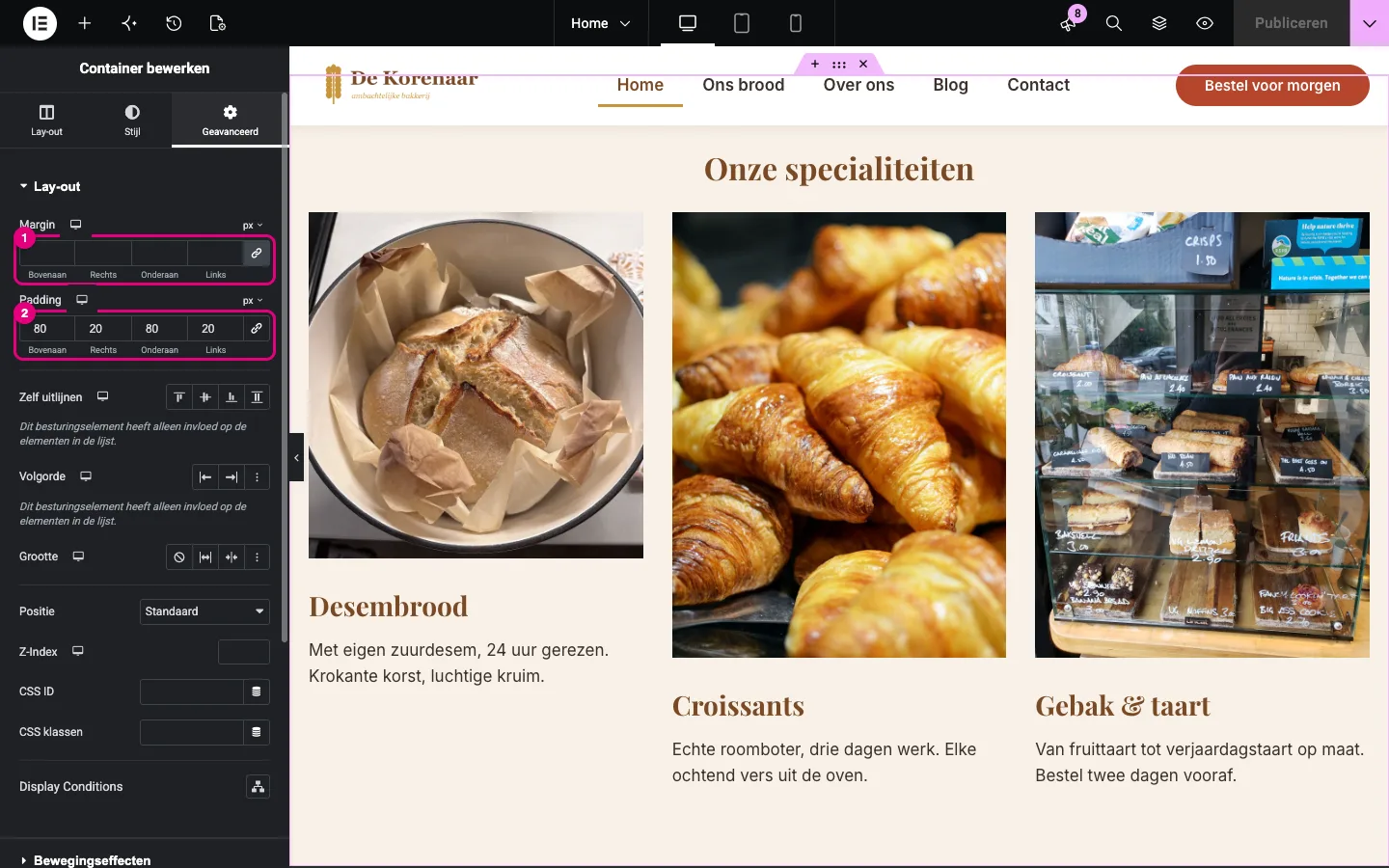Click the Bestel voor morgen button
This screenshot has width=1389, height=868.
tap(1272, 85)
